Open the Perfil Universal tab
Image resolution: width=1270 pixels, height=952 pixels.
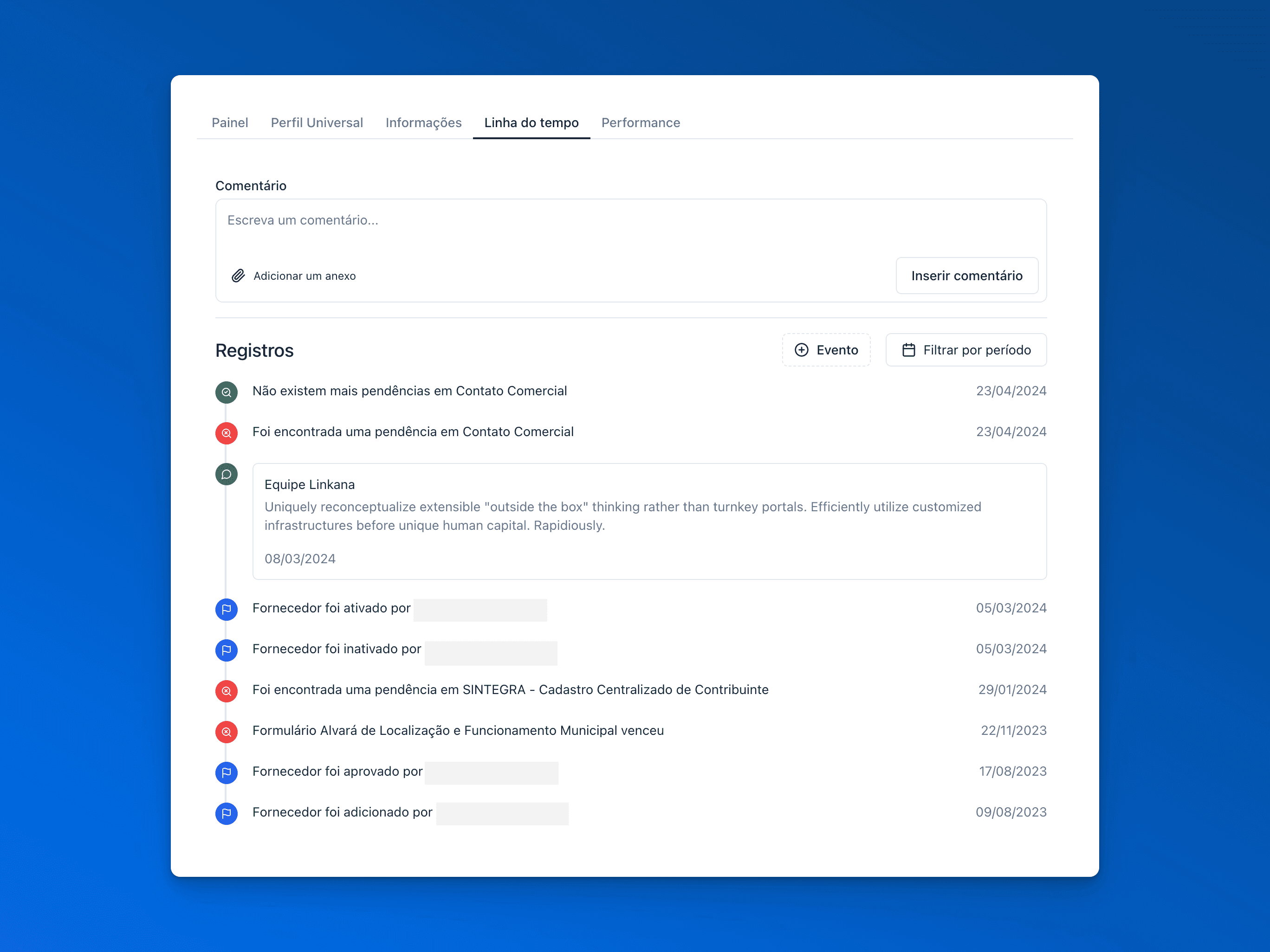[317, 123]
